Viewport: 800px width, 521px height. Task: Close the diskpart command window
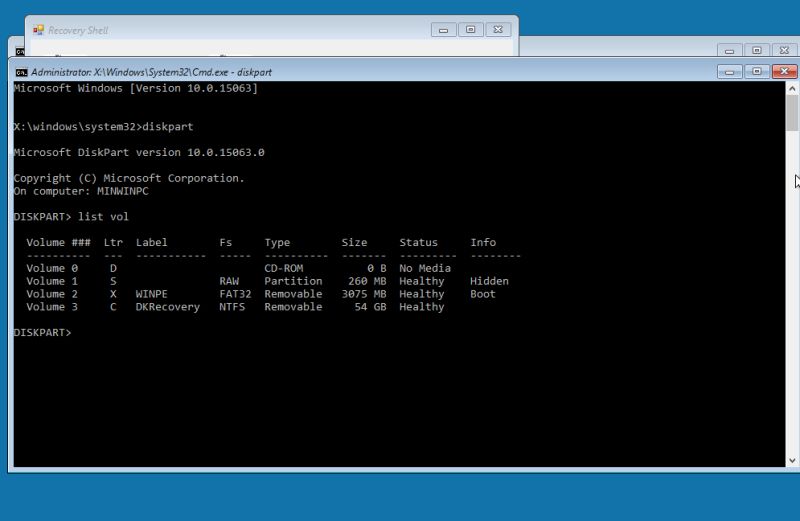click(784, 72)
